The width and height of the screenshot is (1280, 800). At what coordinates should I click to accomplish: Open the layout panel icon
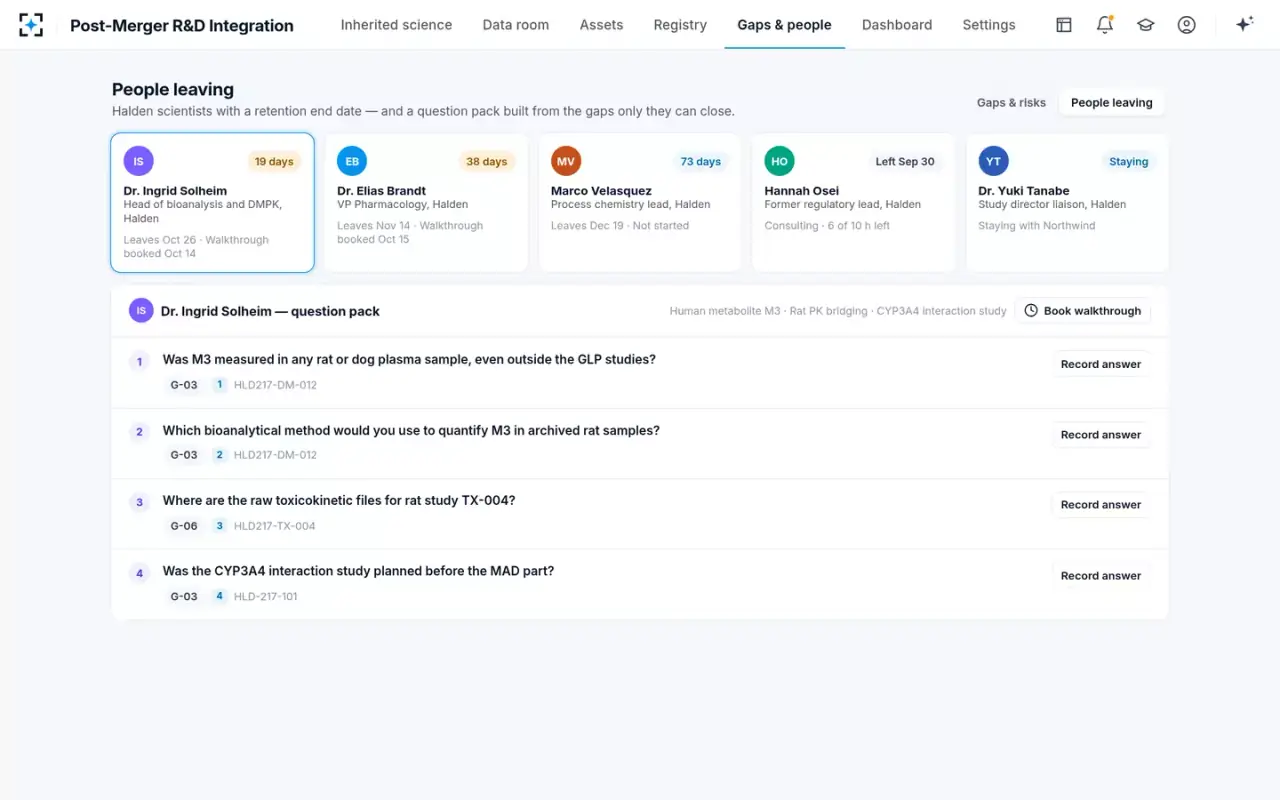[1064, 25]
